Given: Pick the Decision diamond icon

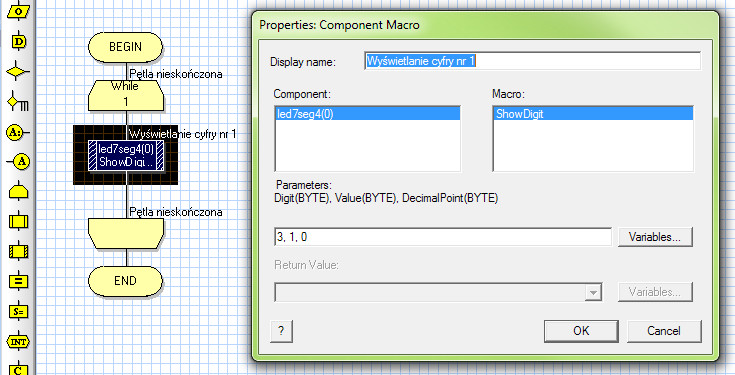Looking at the screenshot, I should [x=17, y=72].
